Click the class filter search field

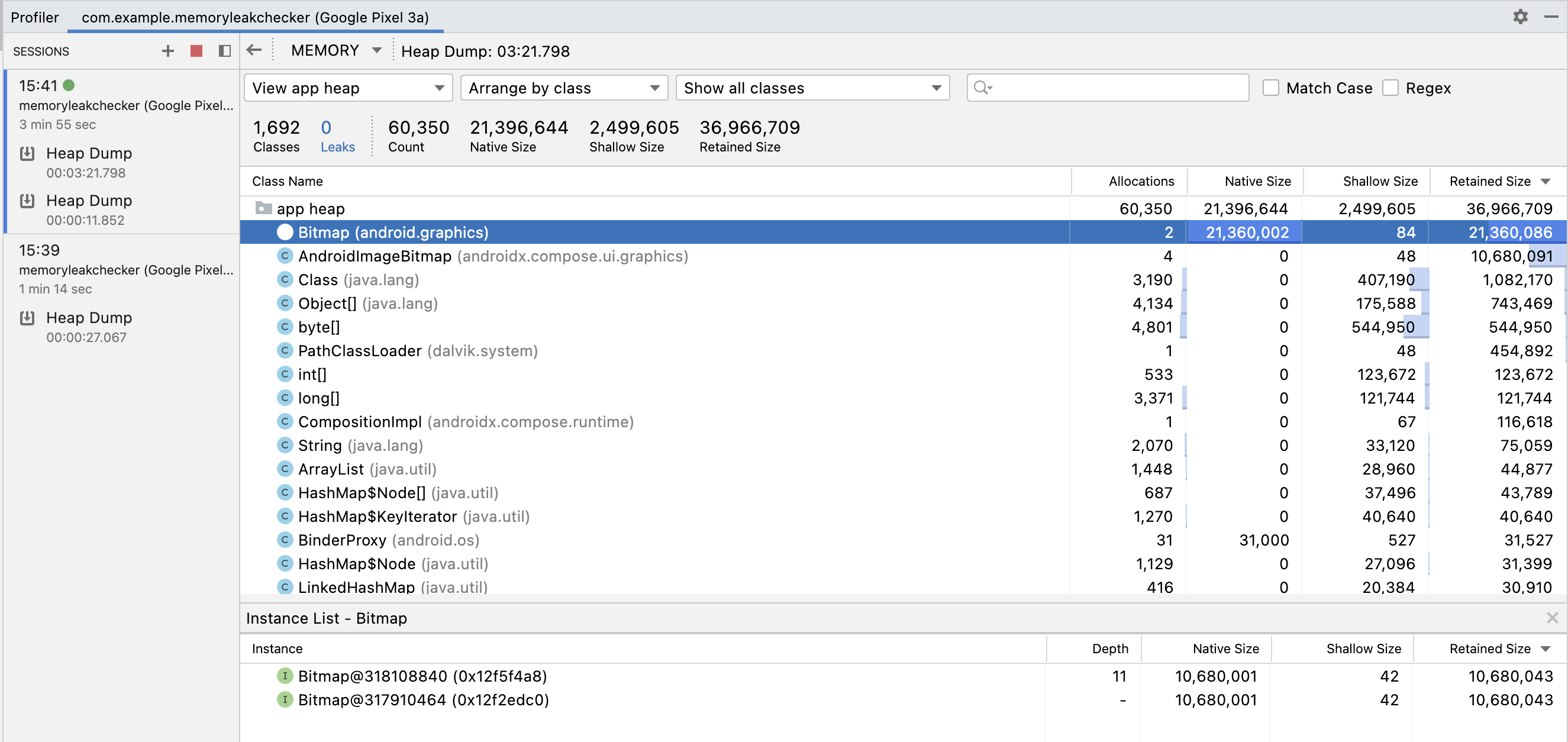[1119, 88]
